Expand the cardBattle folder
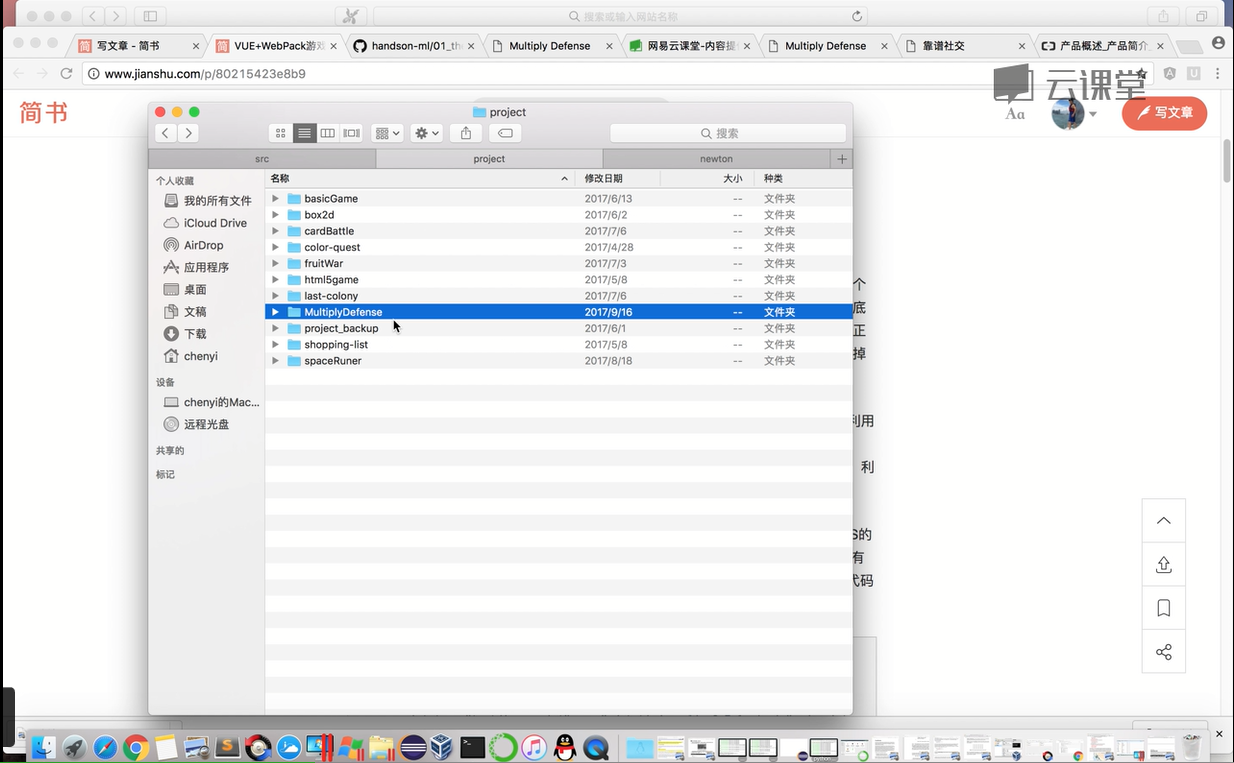The image size is (1234, 763). [x=275, y=231]
